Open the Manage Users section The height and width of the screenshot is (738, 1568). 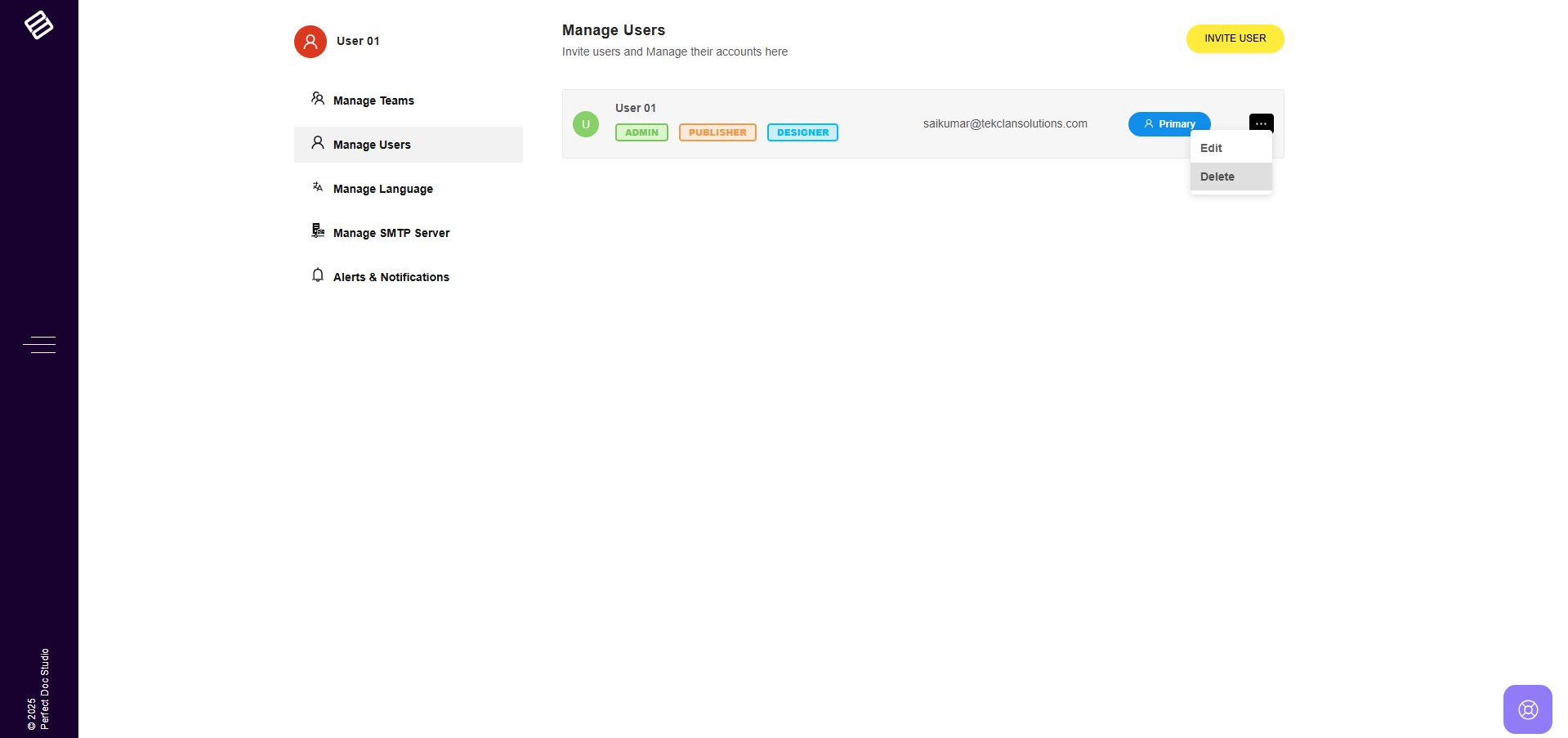[x=372, y=145]
